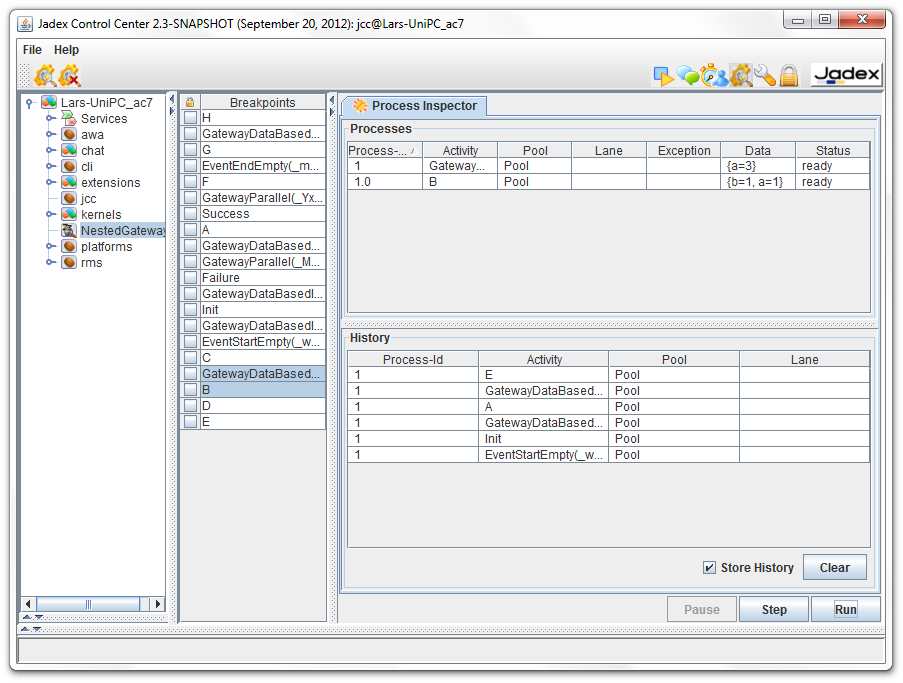Remove component via gear icon with red X

click(x=68, y=76)
